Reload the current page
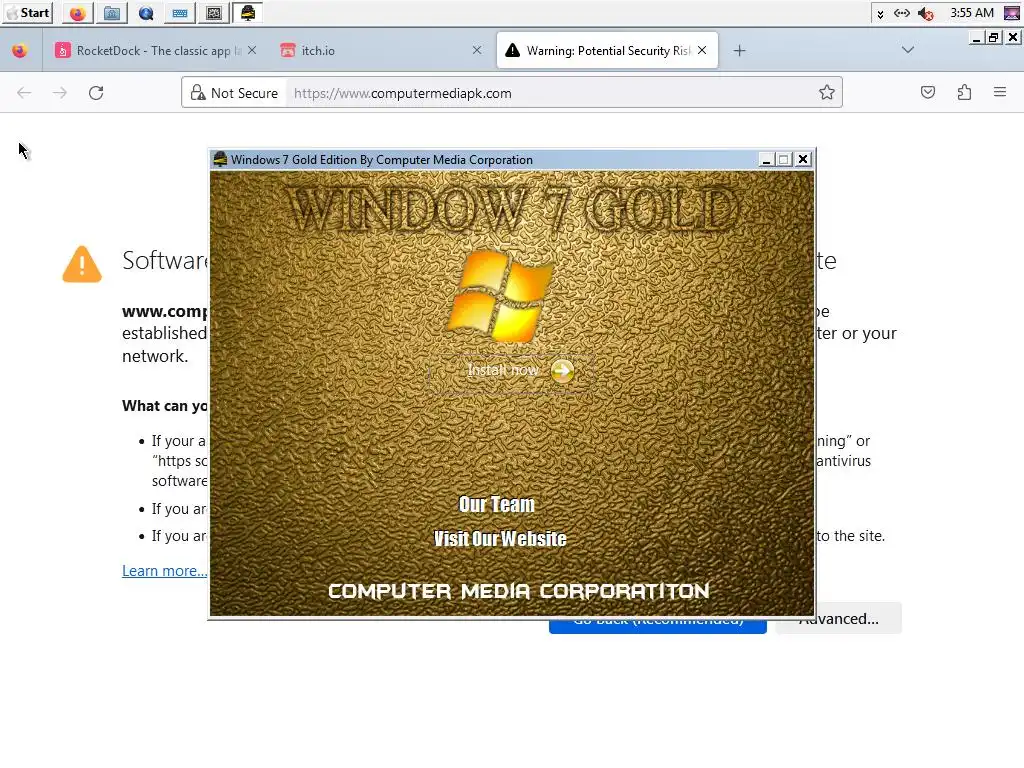 tap(96, 93)
